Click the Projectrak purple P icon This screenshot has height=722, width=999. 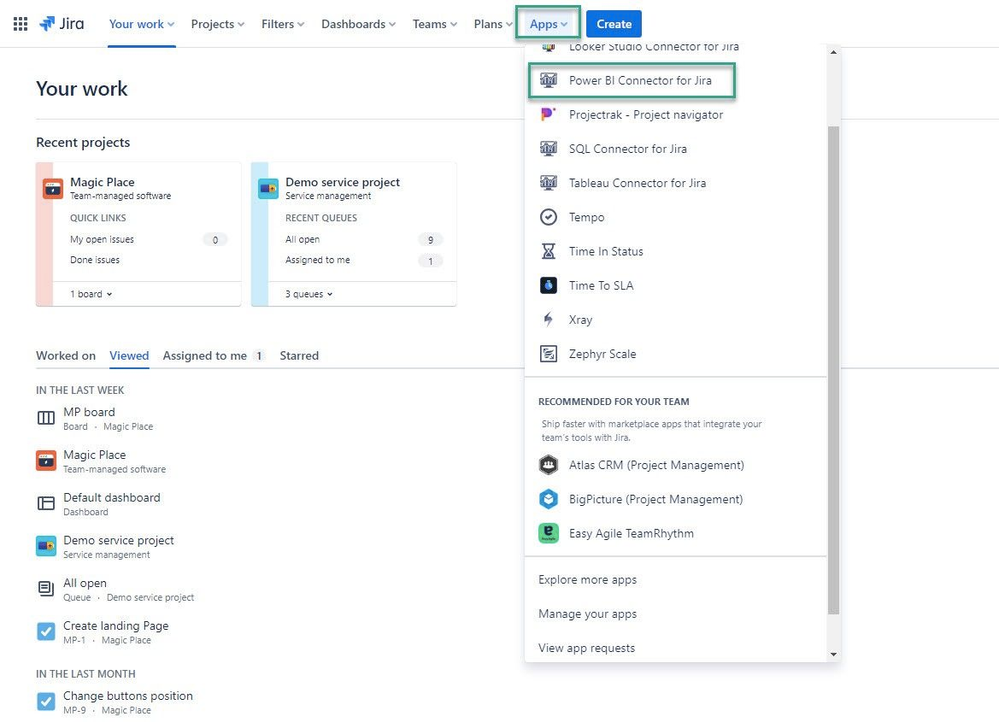pos(548,115)
